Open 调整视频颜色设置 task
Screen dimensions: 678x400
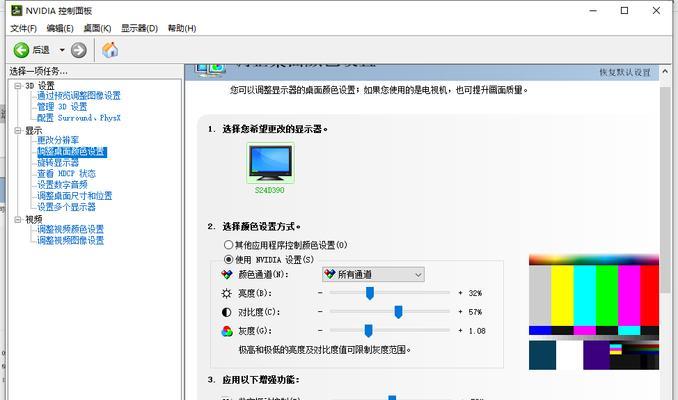coord(70,229)
